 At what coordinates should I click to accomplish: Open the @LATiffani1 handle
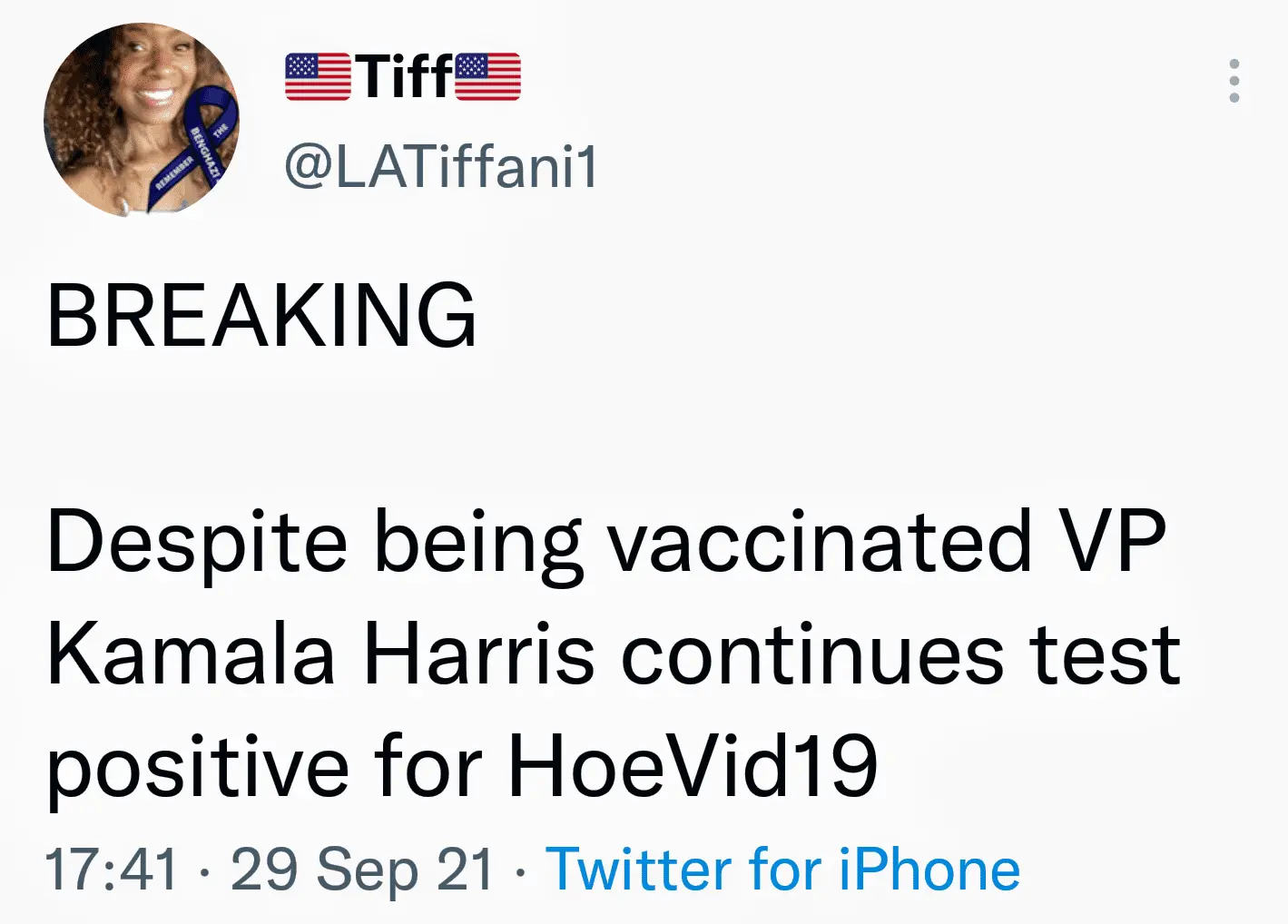pyautogui.click(x=441, y=167)
